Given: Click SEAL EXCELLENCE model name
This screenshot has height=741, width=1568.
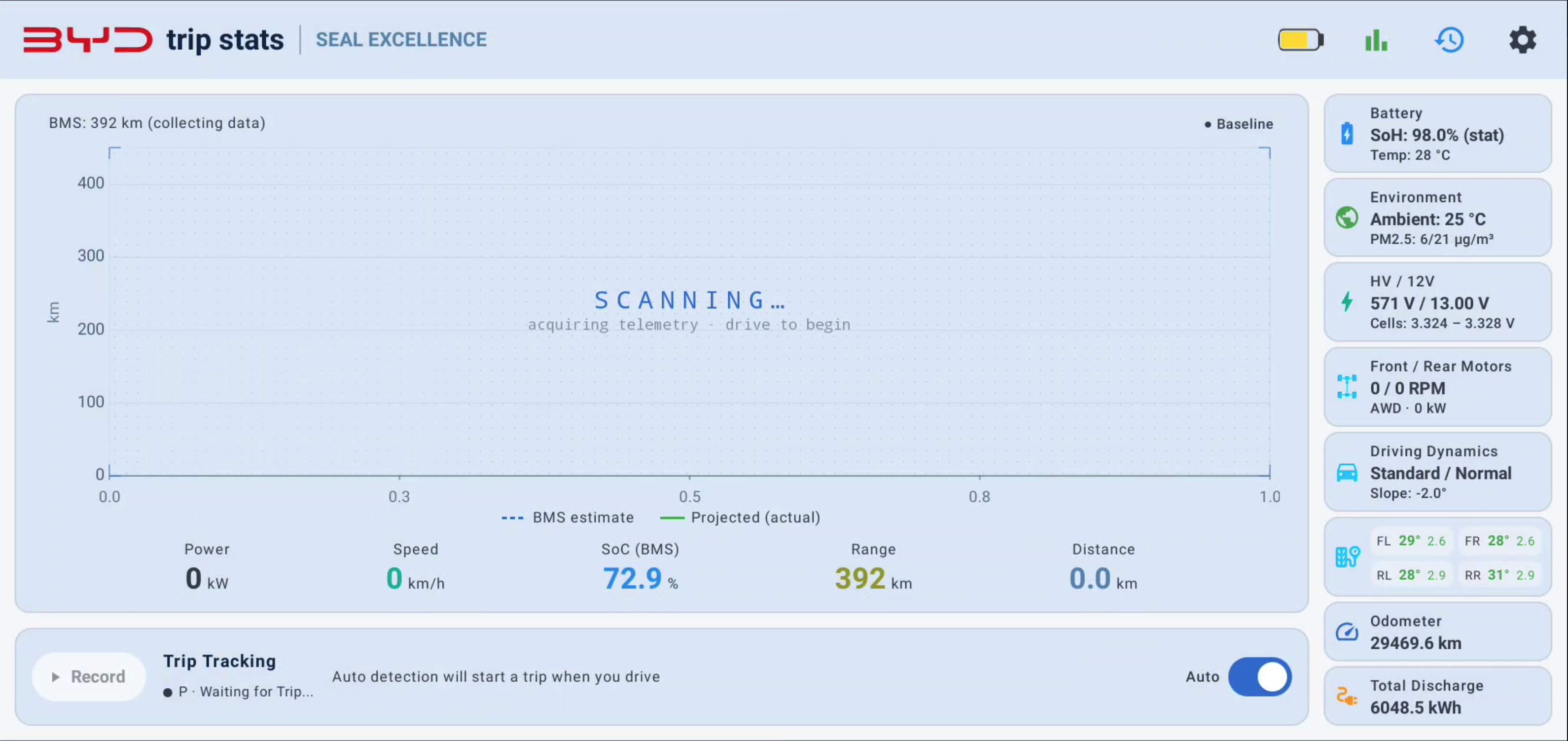Looking at the screenshot, I should 401,39.
